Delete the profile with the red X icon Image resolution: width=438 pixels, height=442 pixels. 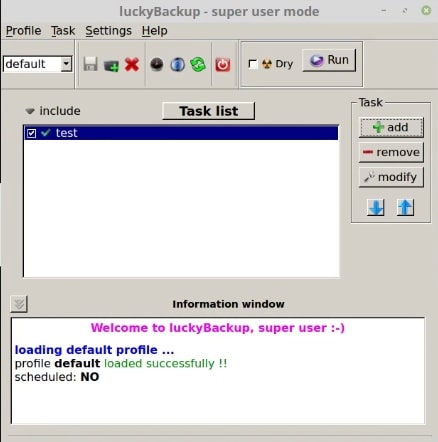point(132,64)
